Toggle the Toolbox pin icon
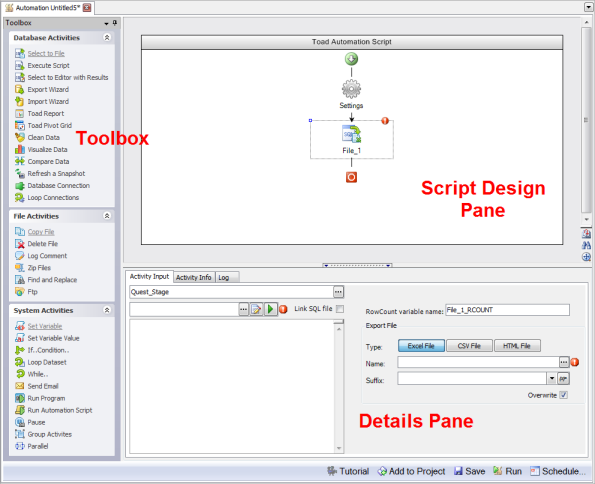 click(115, 23)
